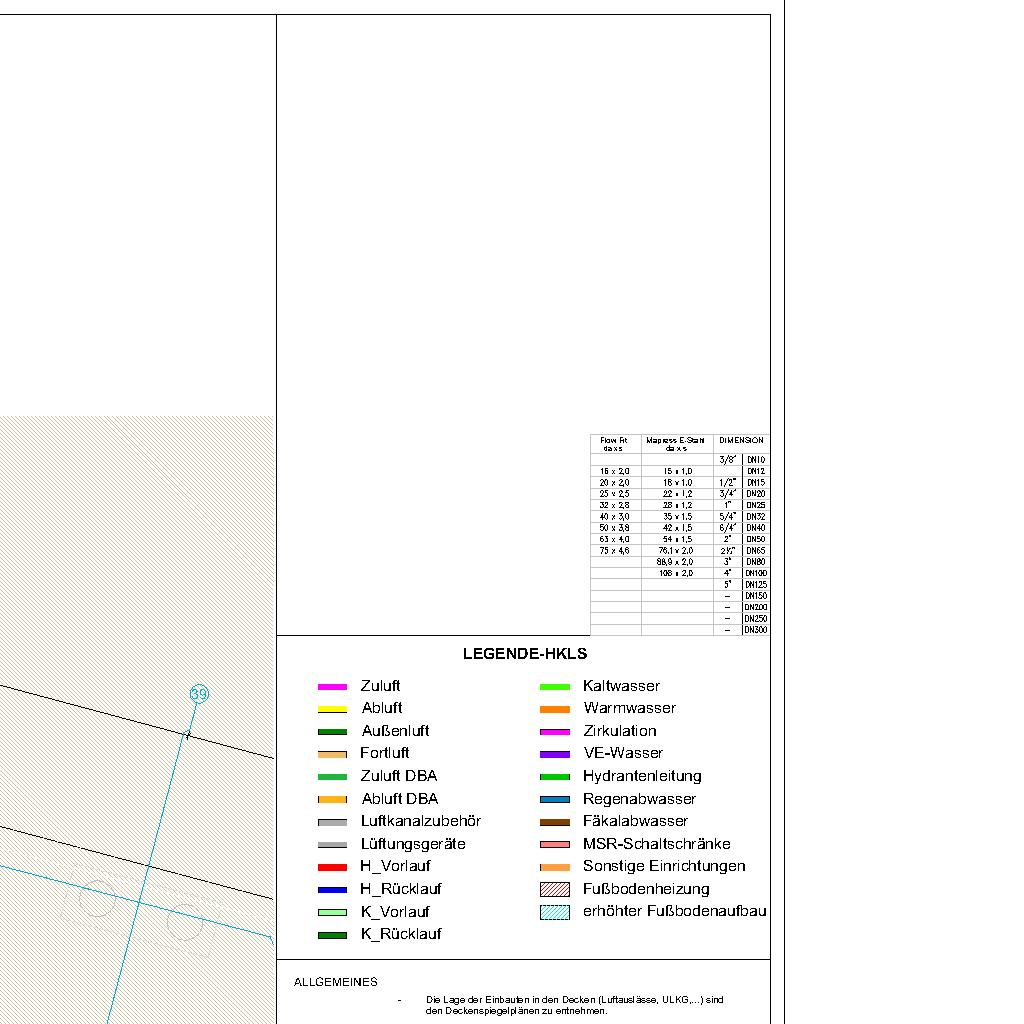Click the MSR-Schaltschränke legend label
1024x1024 pixels.
click(x=656, y=844)
